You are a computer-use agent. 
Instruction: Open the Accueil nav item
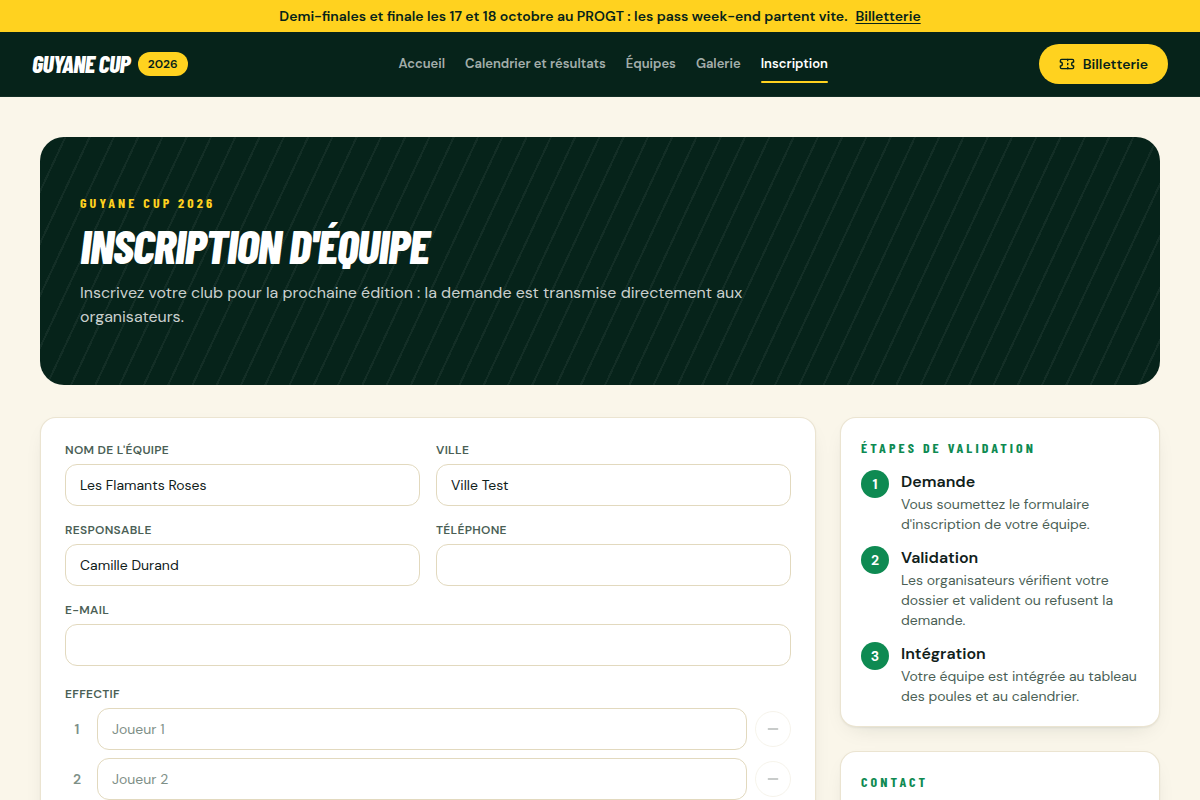pos(422,63)
